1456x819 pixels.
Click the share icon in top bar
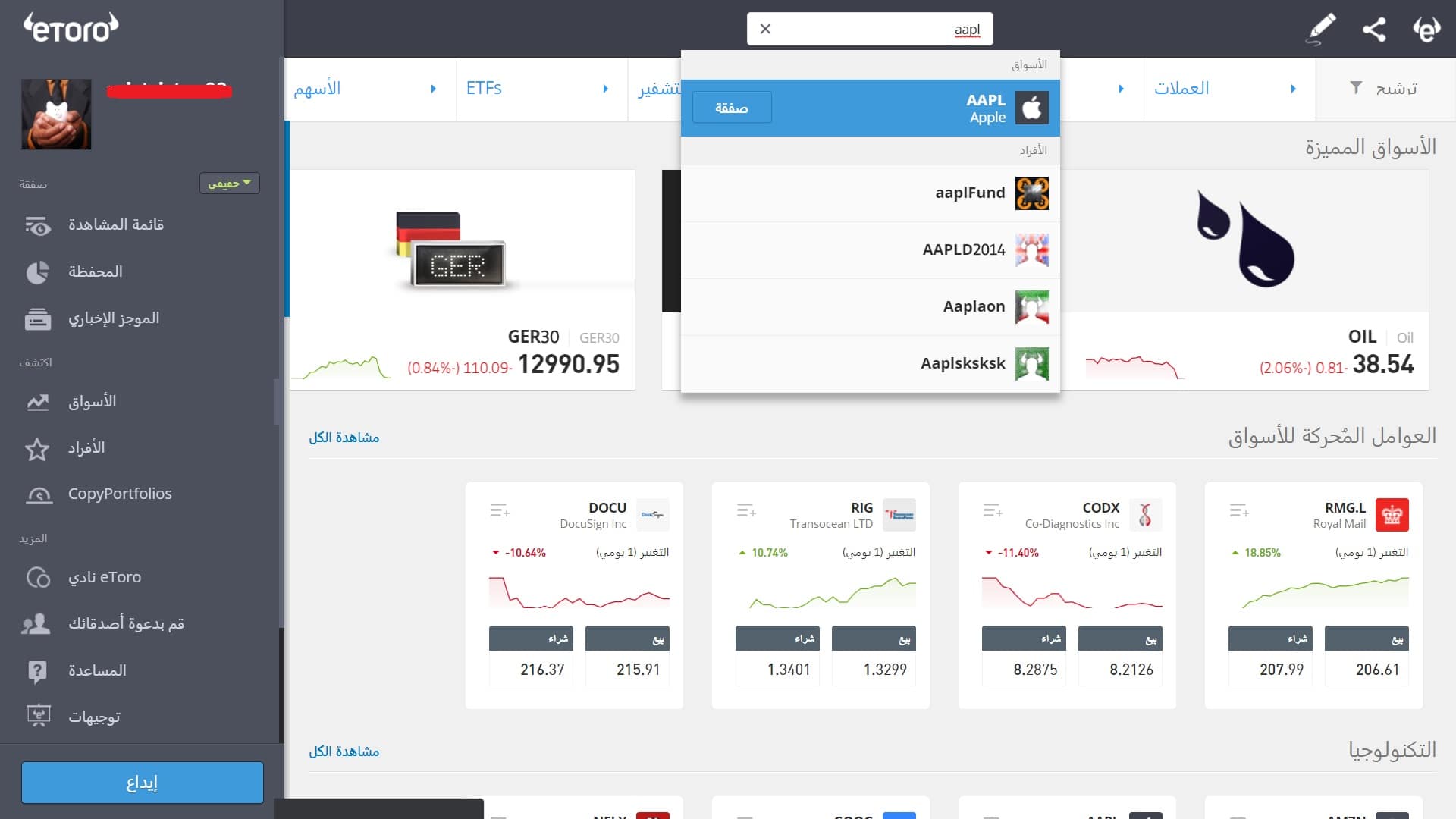tap(1374, 30)
